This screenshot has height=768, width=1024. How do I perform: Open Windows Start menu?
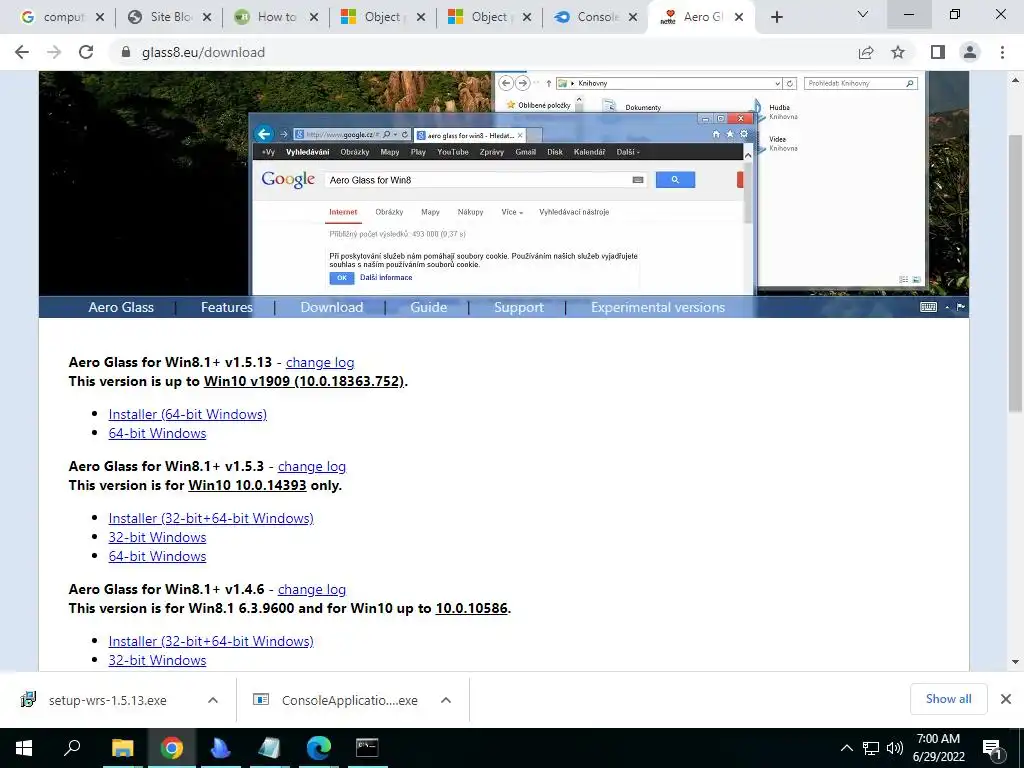(24, 748)
